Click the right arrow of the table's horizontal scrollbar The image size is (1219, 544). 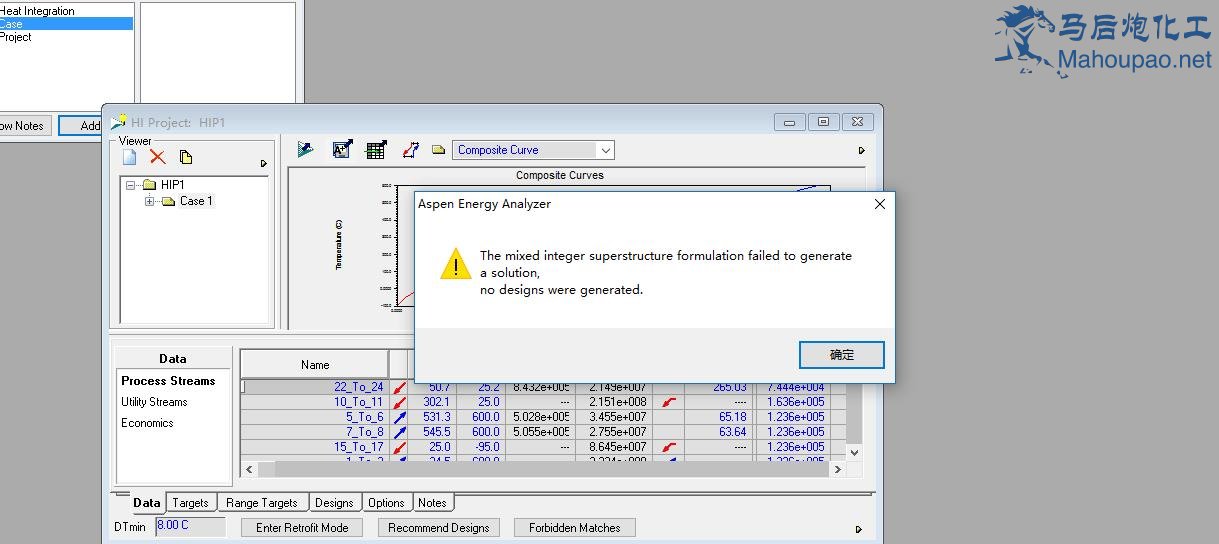838,468
